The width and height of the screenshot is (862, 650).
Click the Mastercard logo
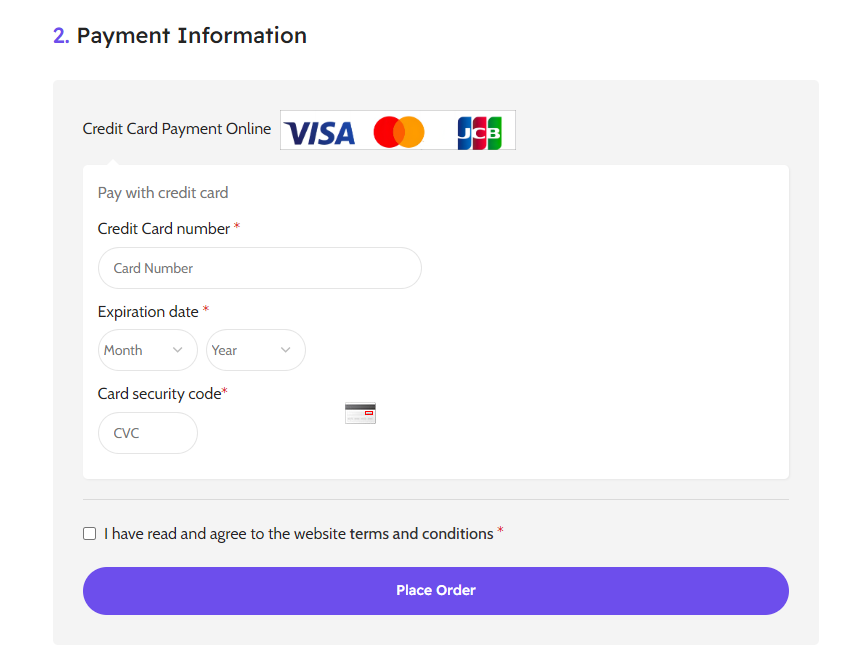[x=399, y=132]
